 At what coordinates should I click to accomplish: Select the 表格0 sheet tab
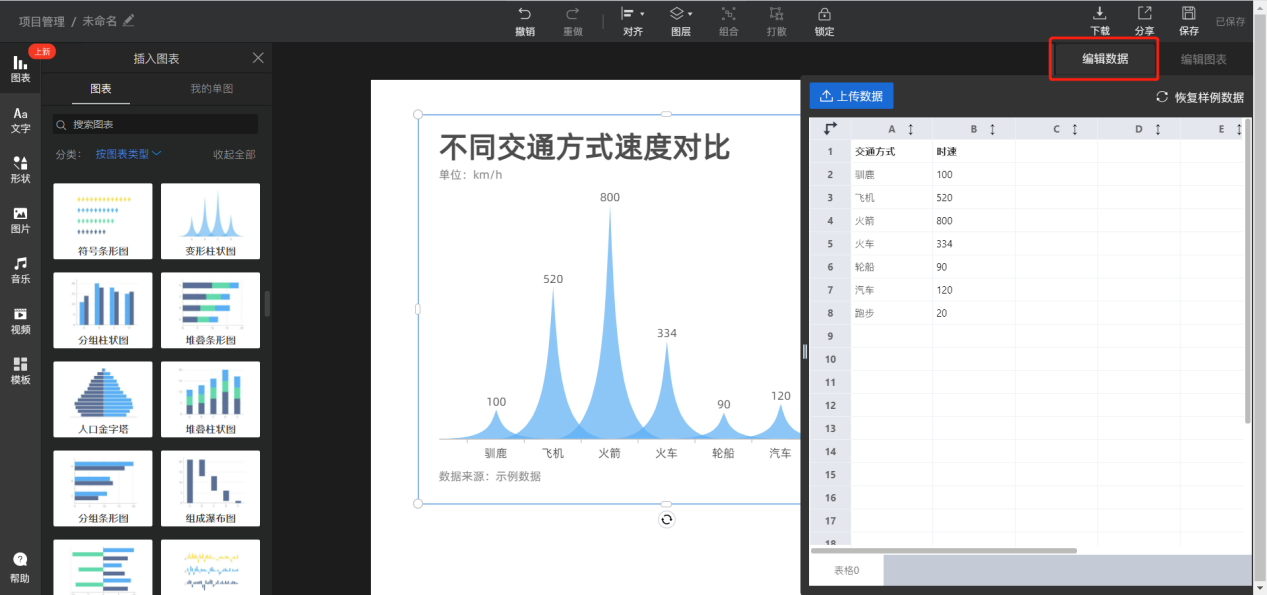[x=847, y=570]
